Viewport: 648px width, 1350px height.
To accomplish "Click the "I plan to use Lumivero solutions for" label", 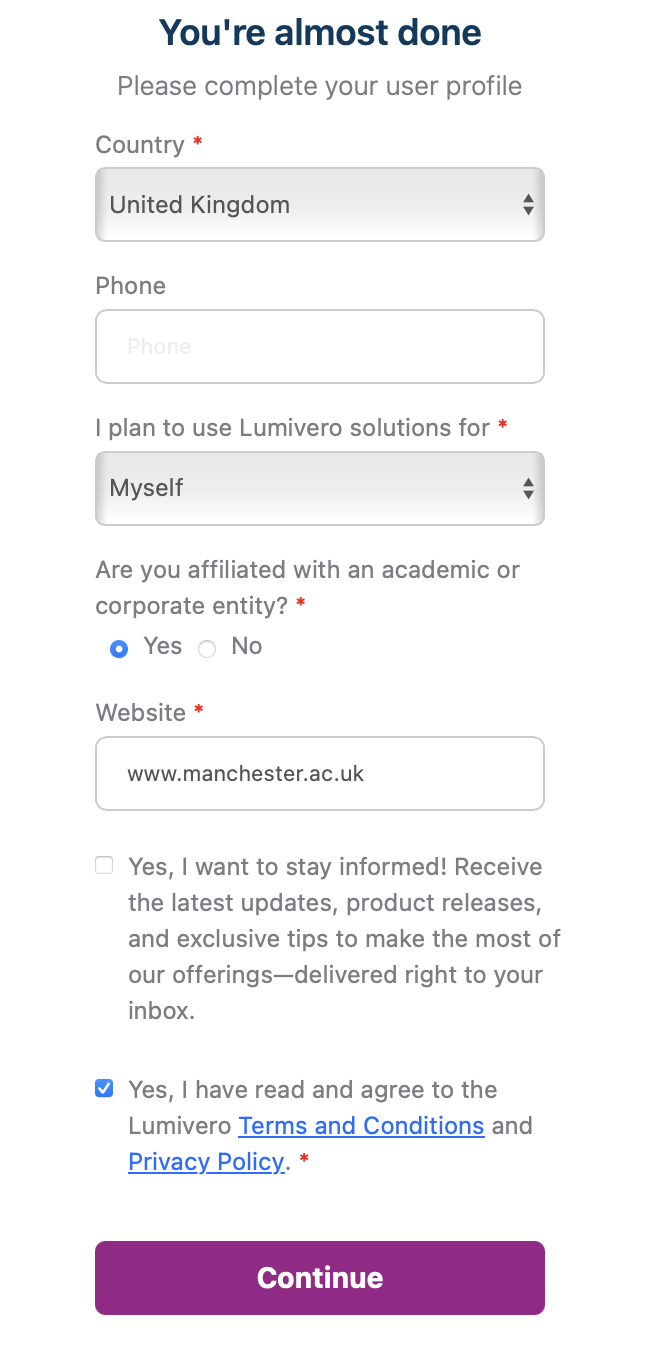I will coord(293,428).
